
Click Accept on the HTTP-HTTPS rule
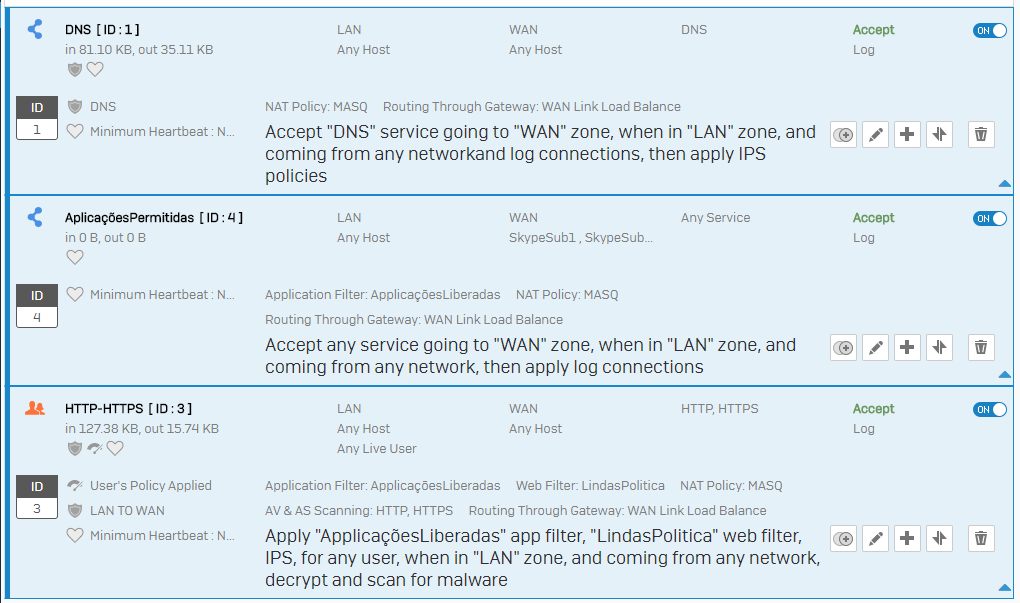click(x=873, y=408)
